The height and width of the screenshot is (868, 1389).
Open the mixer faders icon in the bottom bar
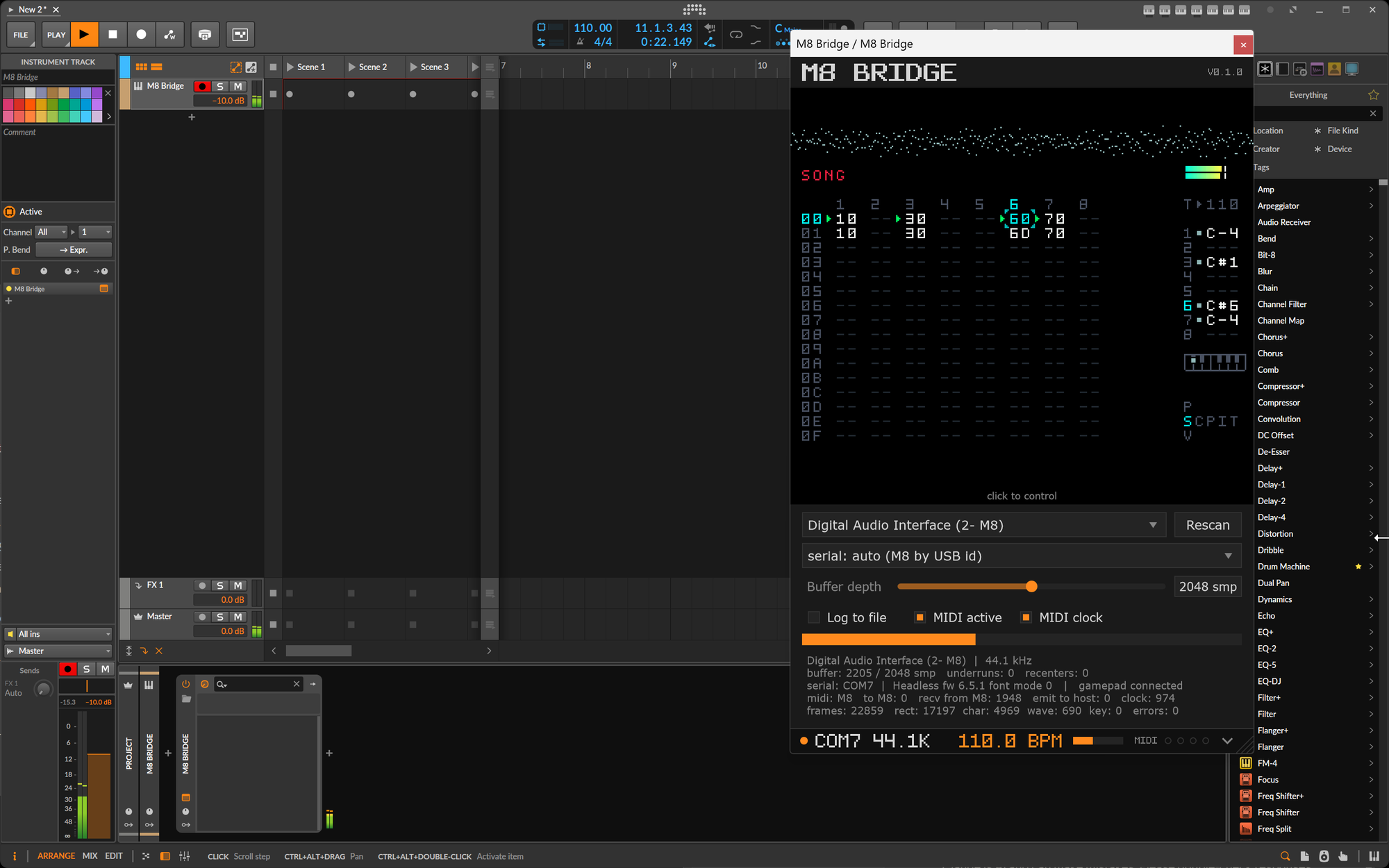coord(185,856)
